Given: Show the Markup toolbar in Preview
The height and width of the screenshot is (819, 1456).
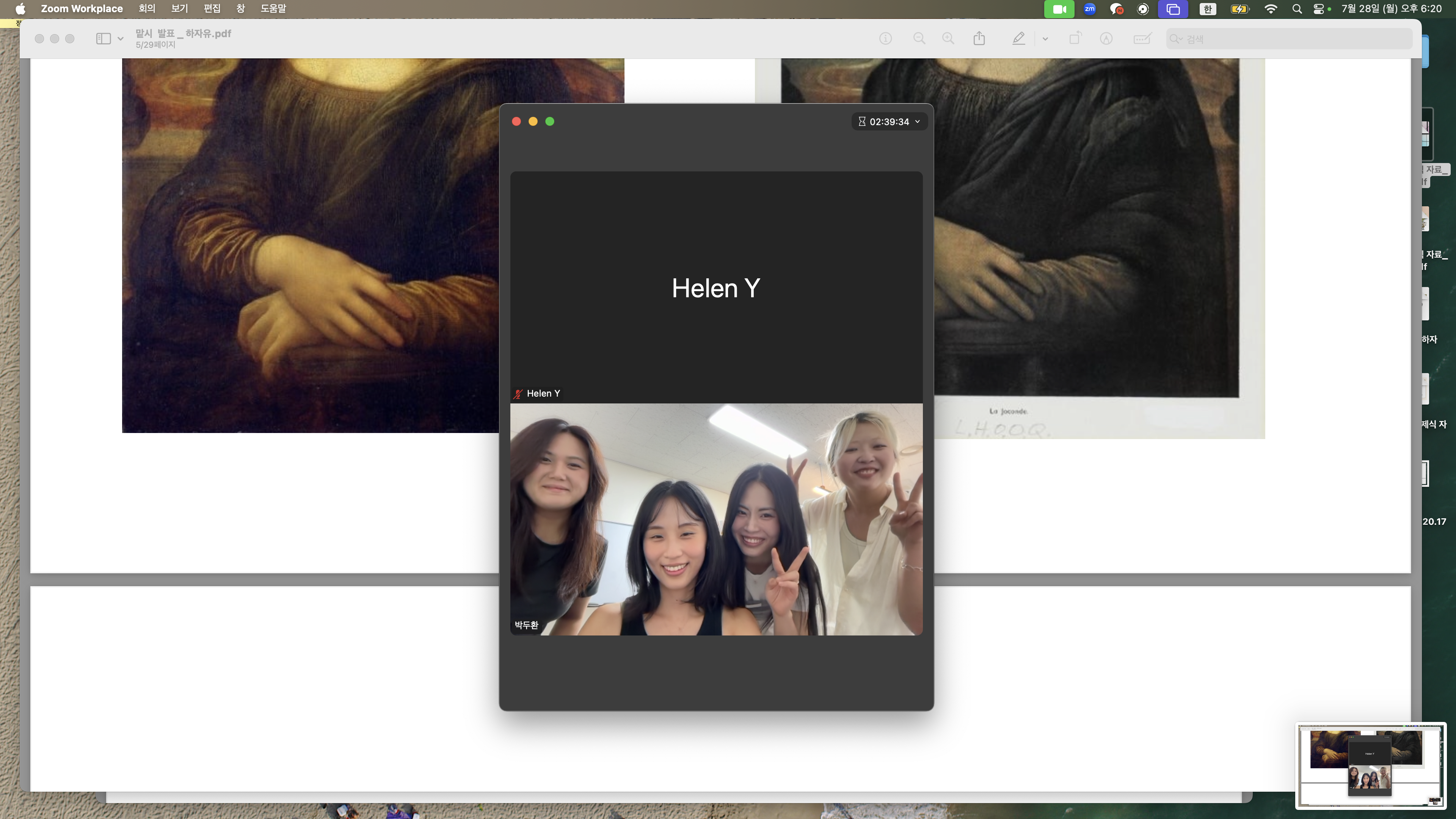Looking at the screenshot, I should (x=1106, y=38).
